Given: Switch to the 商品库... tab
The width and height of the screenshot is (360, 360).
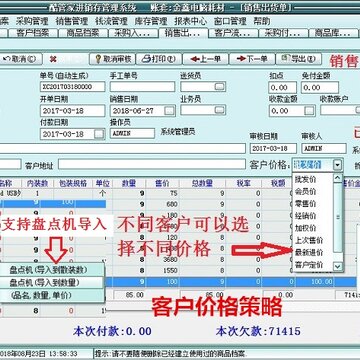Looking at the screenshot, I should tap(333, 33).
